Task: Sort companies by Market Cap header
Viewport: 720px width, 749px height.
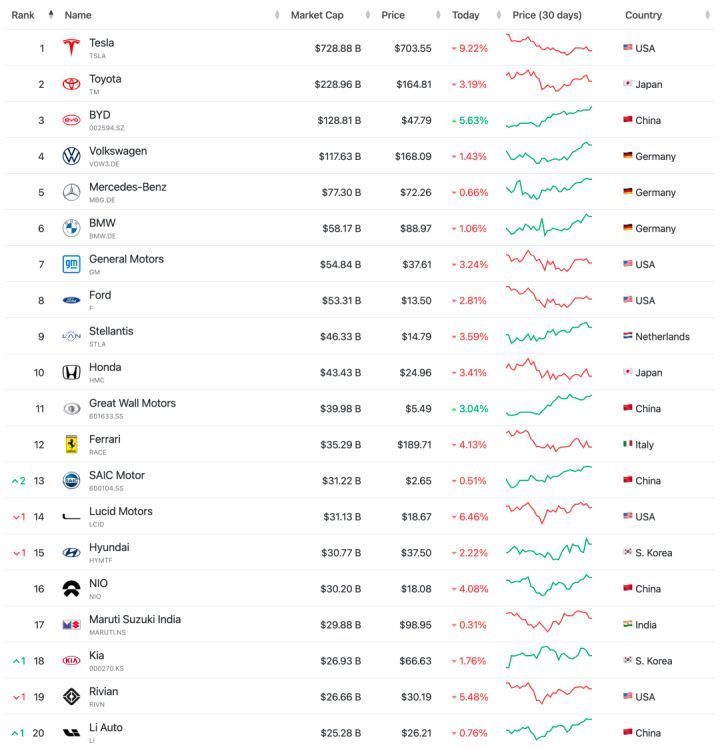Action: tap(317, 15)
